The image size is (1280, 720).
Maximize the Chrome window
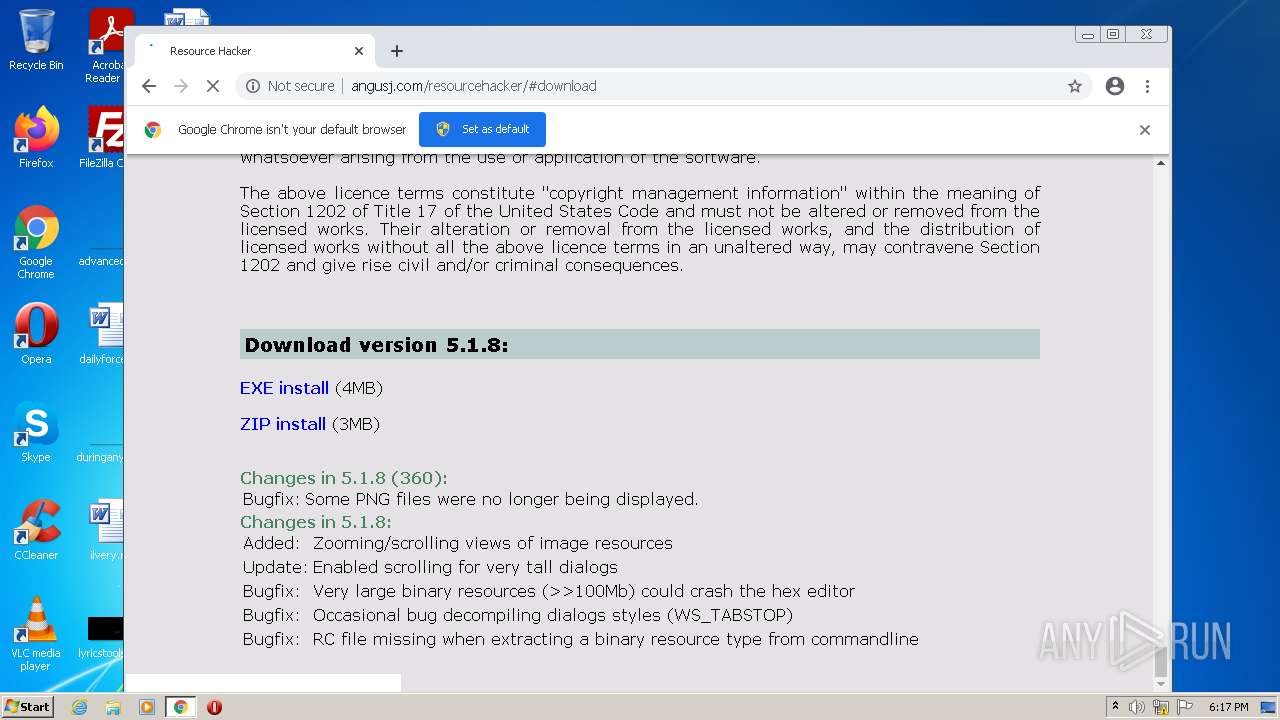[x=1113, y=35]
